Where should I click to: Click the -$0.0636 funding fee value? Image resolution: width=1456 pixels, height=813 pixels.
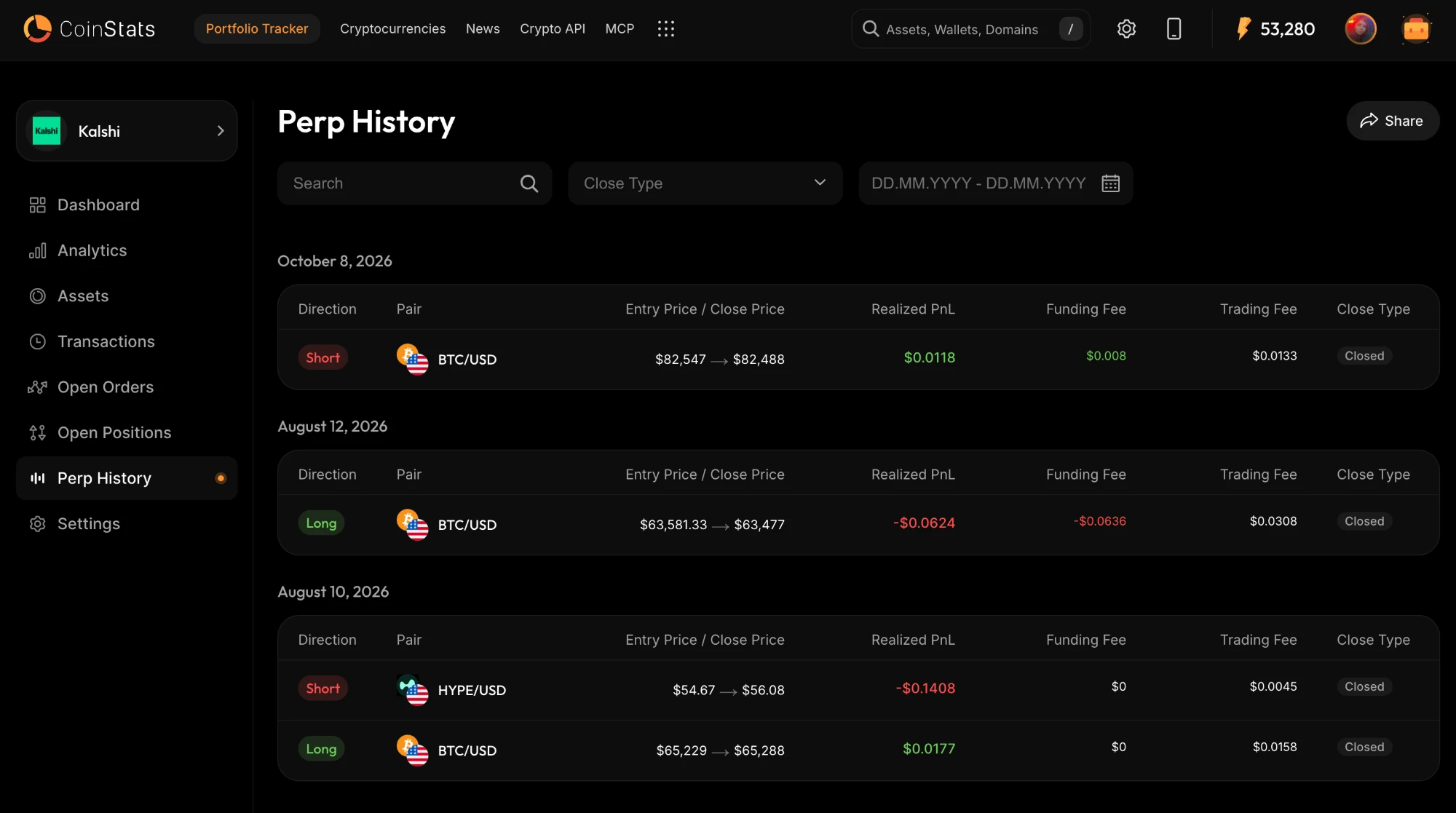(x=1099, y=521)
